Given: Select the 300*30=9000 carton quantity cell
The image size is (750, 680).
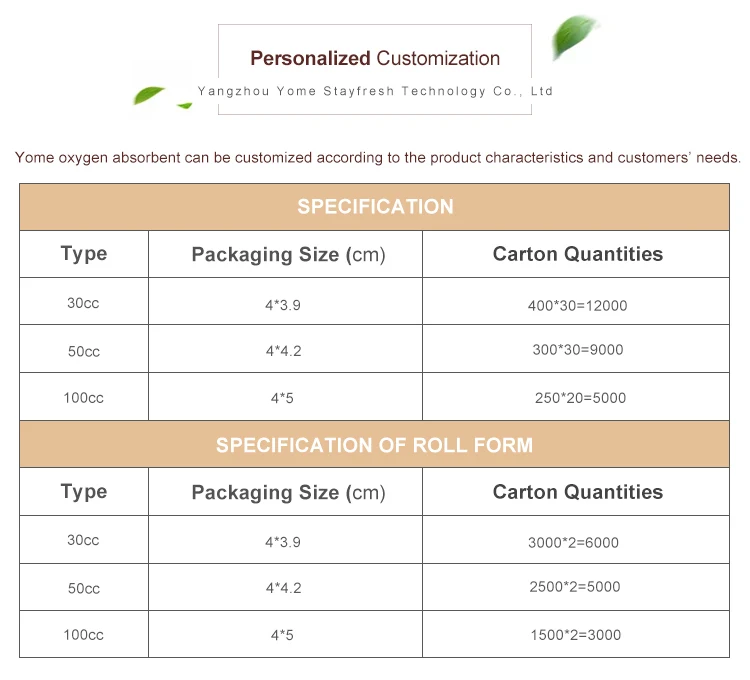Looking at the screenshot, I should click(x=577, y=350).
